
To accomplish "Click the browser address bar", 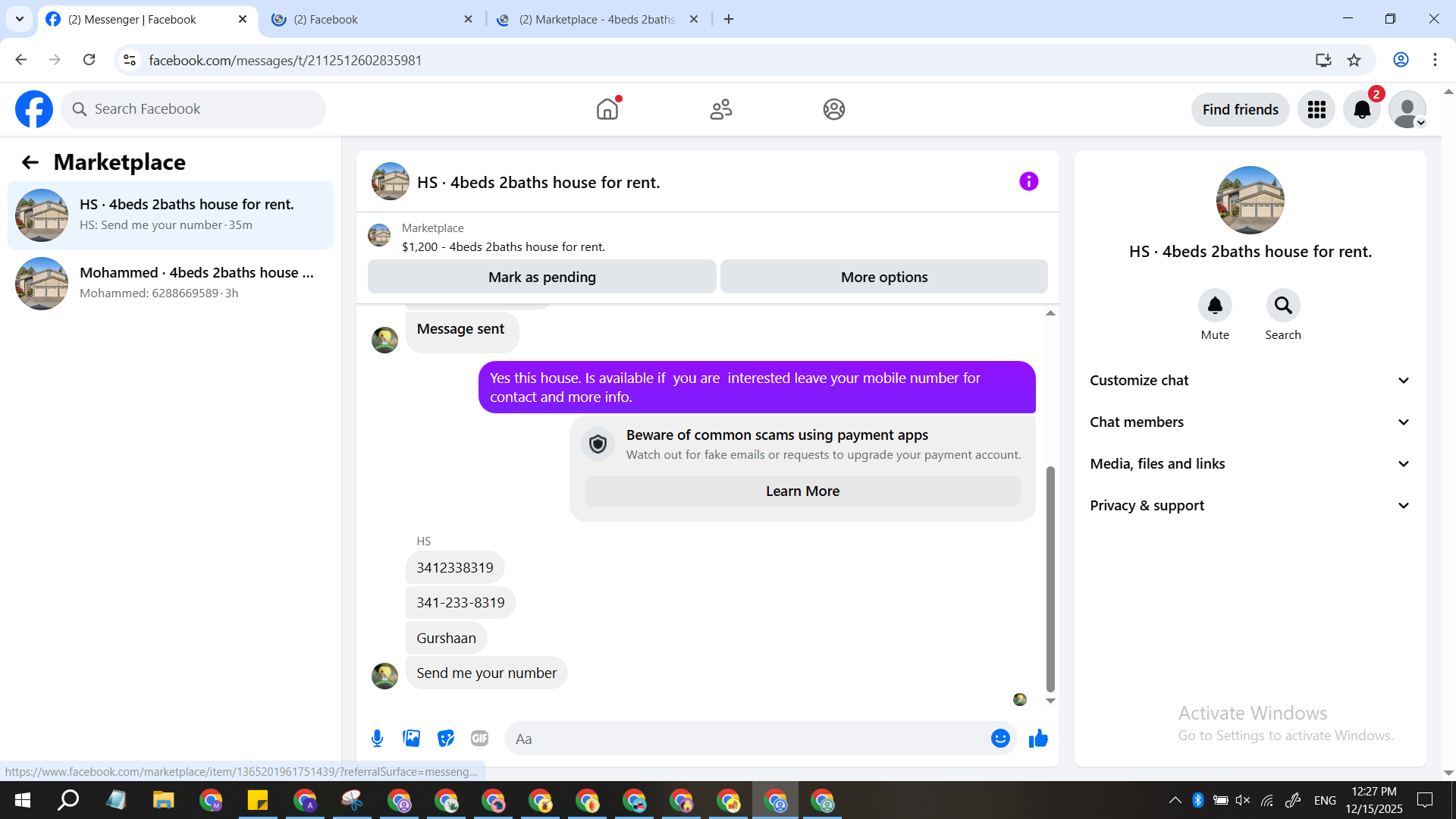I will click(713, 60).
